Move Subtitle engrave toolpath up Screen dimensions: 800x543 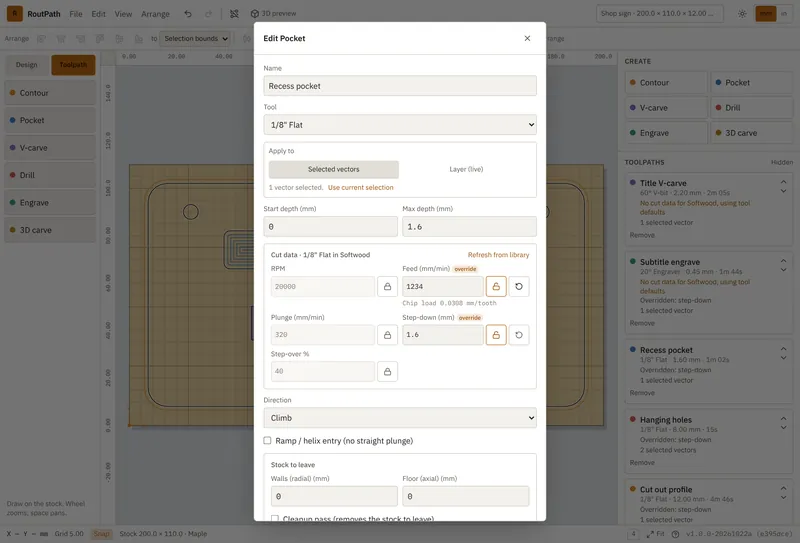[783, 260]
